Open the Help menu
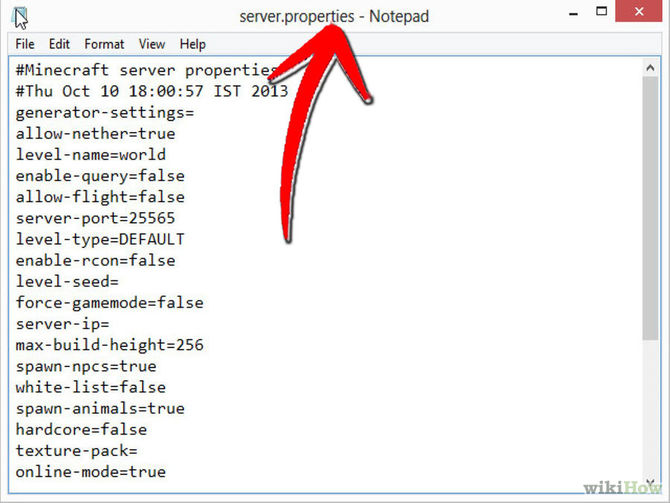Viewport: 670px width, 503px height. [192, 44]
